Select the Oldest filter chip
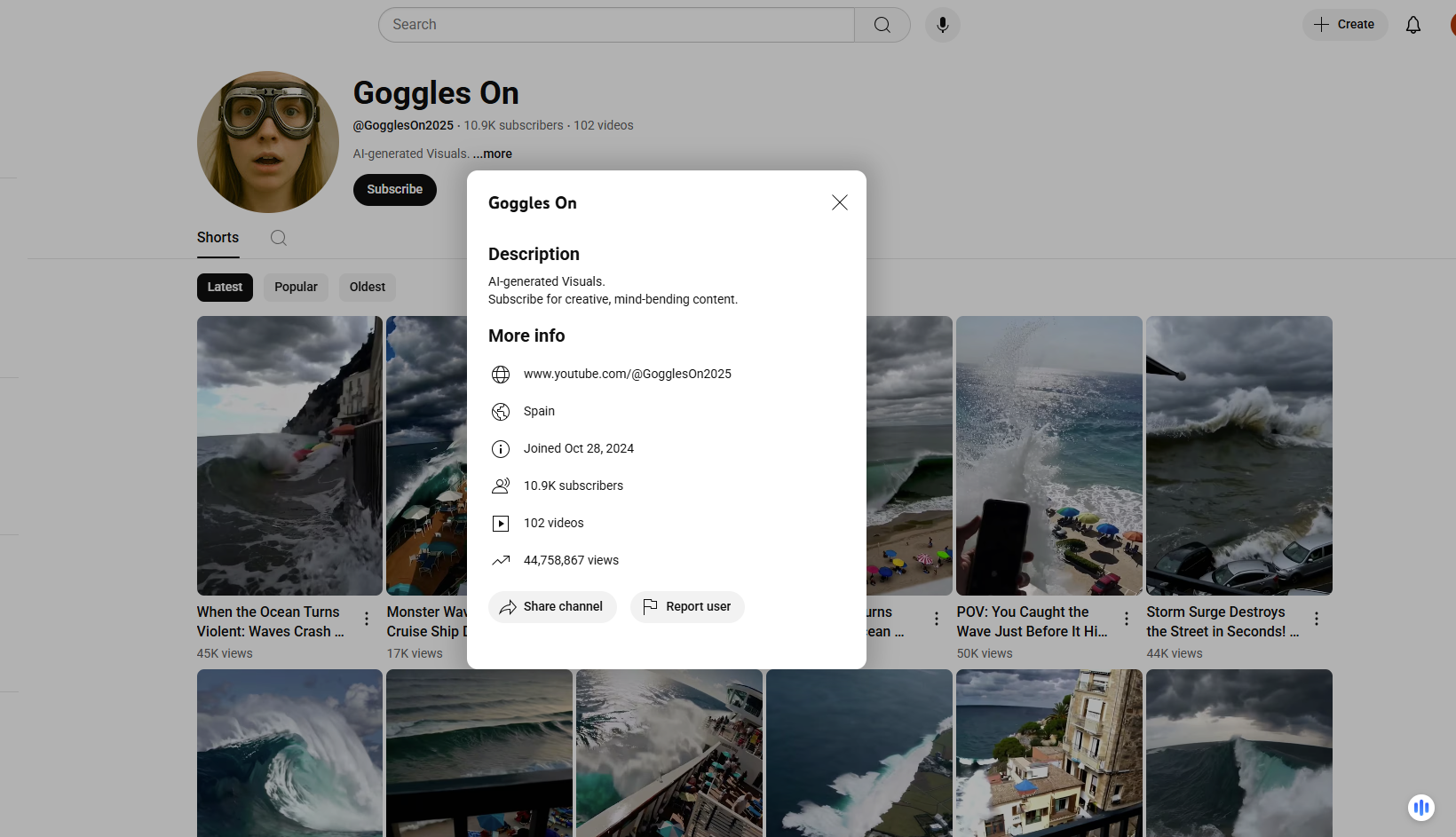Screen dimensions: 1456x837 point(368,288)
